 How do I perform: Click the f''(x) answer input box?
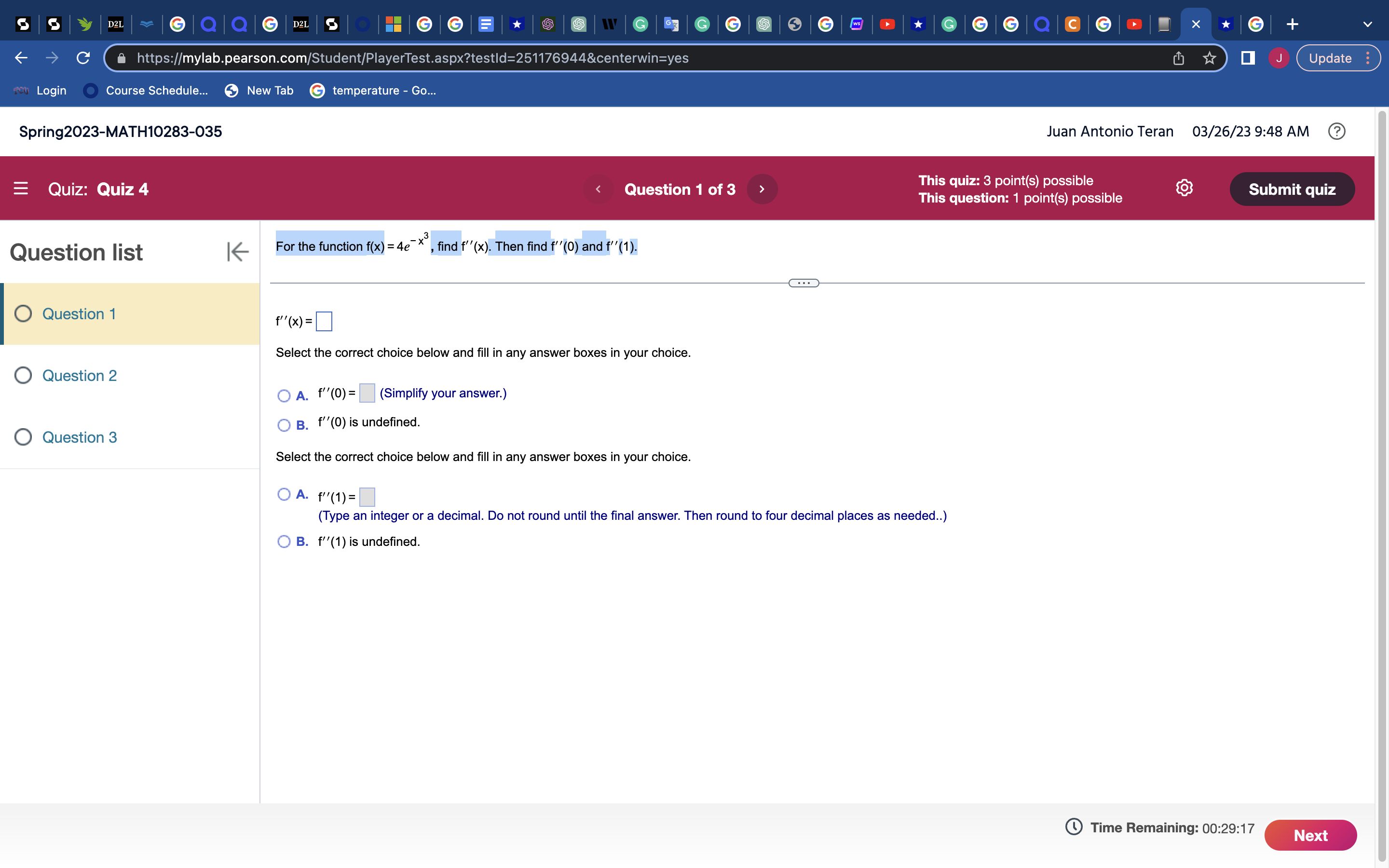[x=324, y=322]
